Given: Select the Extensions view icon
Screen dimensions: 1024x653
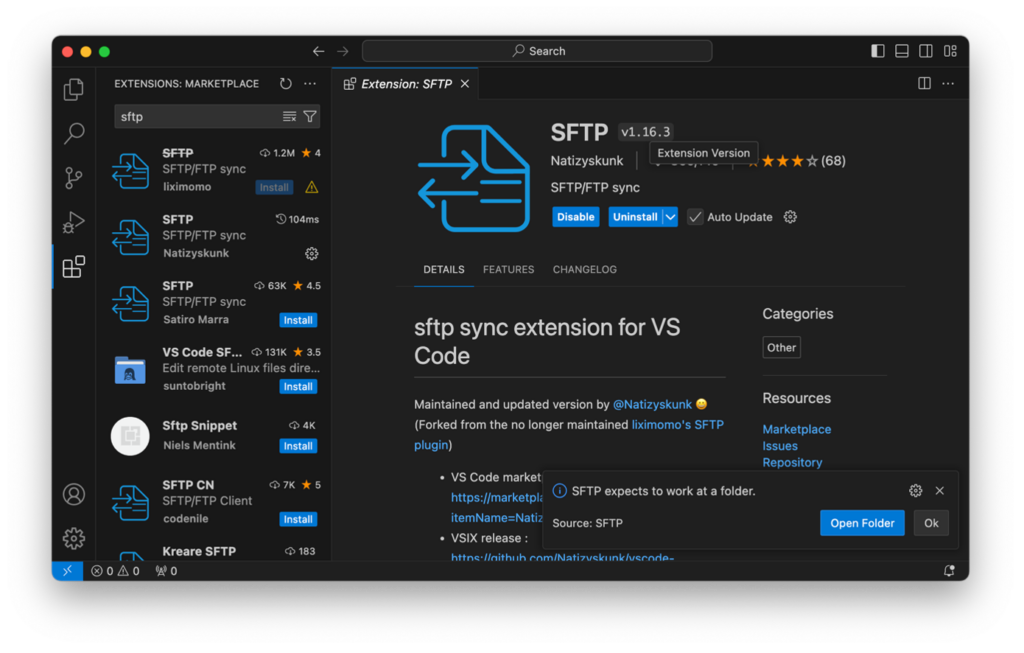Looking at the screenshot, I should point(74,266).
